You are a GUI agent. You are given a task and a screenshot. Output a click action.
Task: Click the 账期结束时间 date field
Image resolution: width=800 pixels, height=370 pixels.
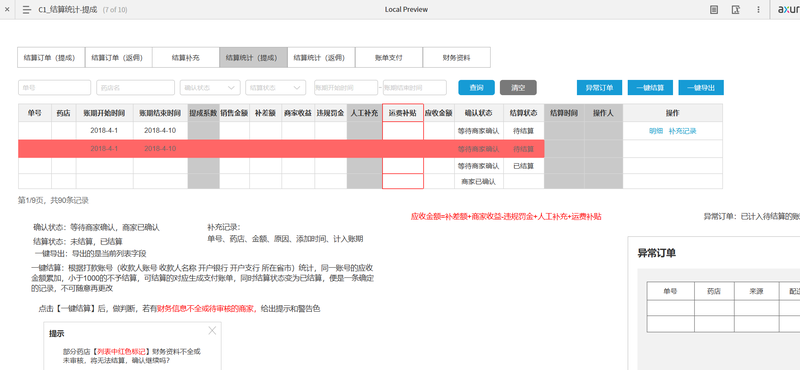pyautogui.click(x=415, y=88)
